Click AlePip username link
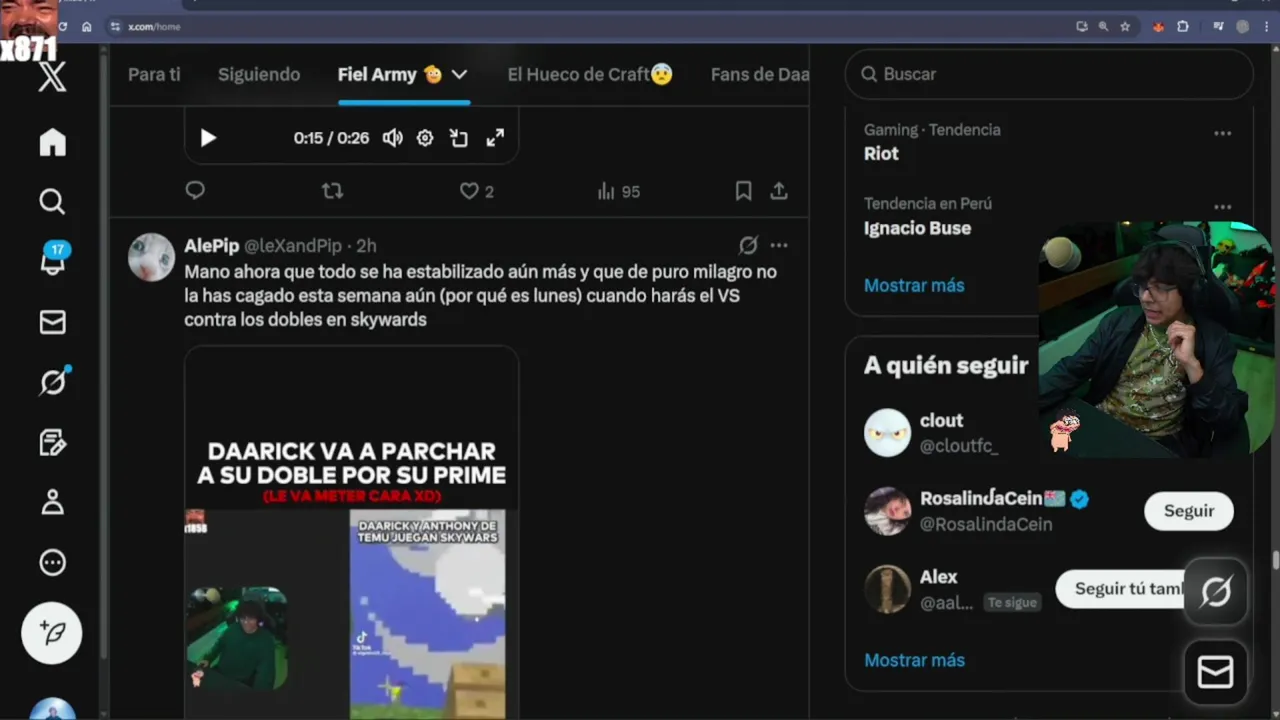Image resolution: width=1280 pixels, height=720 pixels. (211, 246)
